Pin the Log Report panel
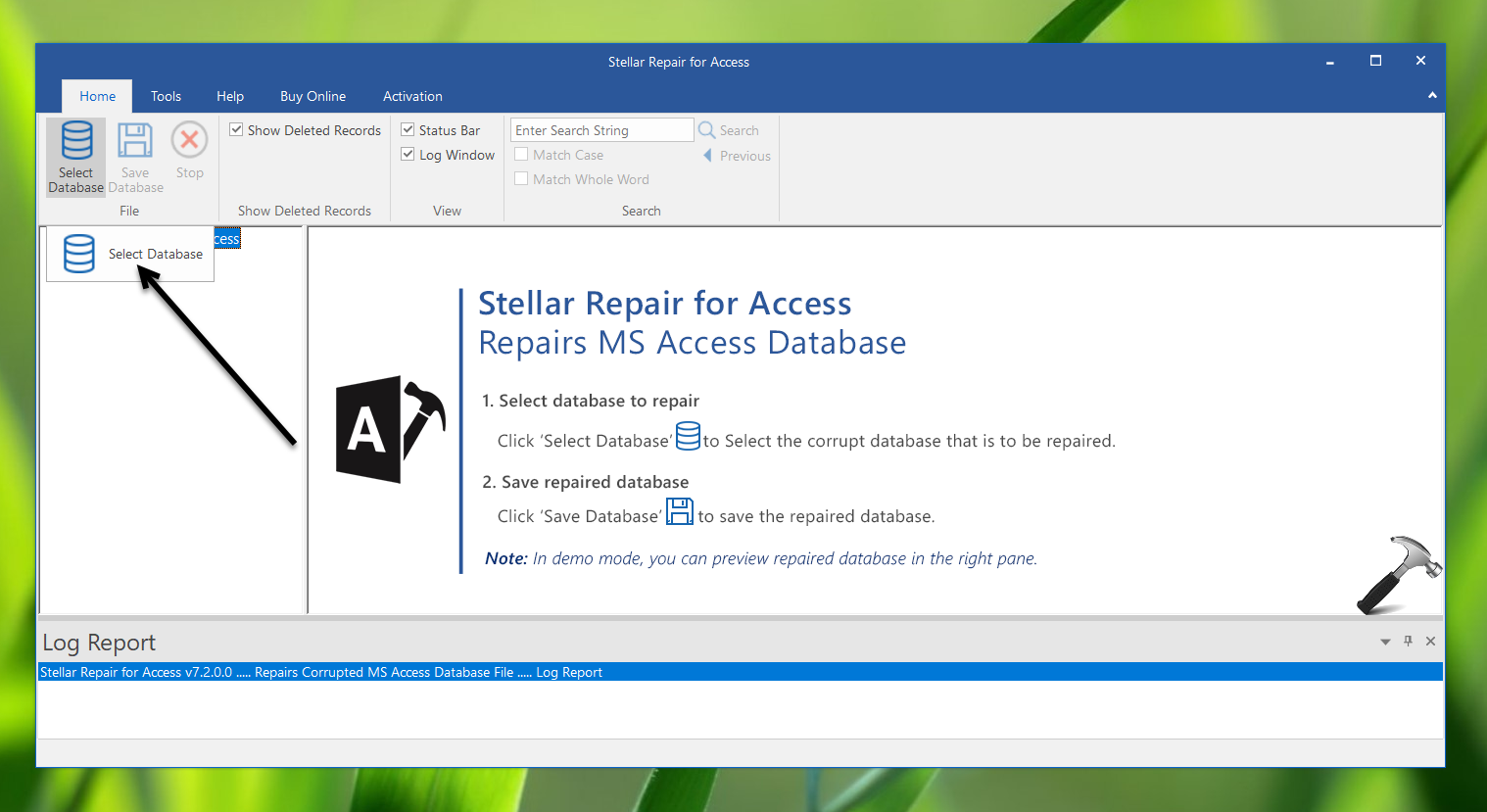 (x=1408, y=642)
